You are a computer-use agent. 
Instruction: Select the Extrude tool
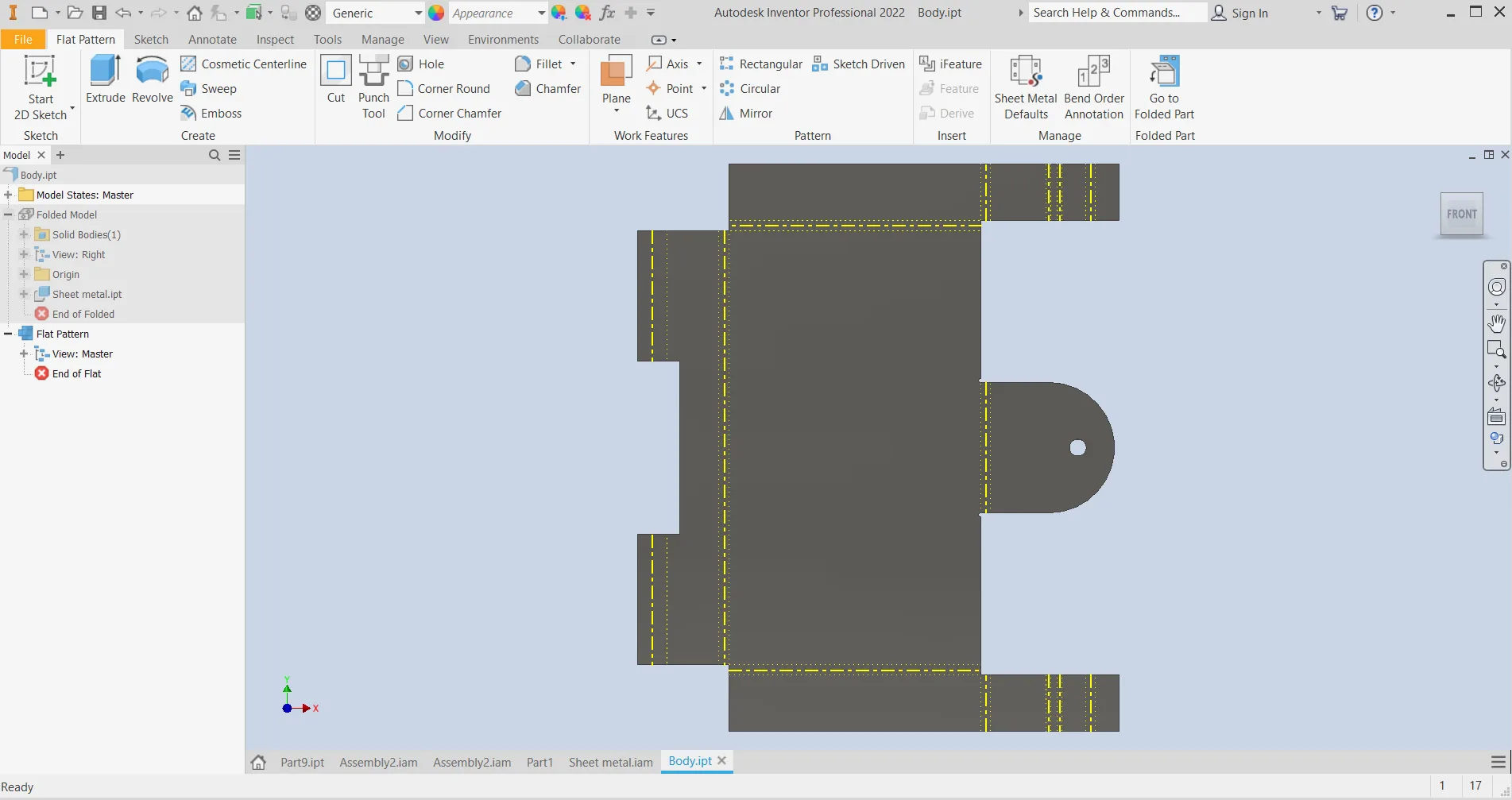click(105, 79)
